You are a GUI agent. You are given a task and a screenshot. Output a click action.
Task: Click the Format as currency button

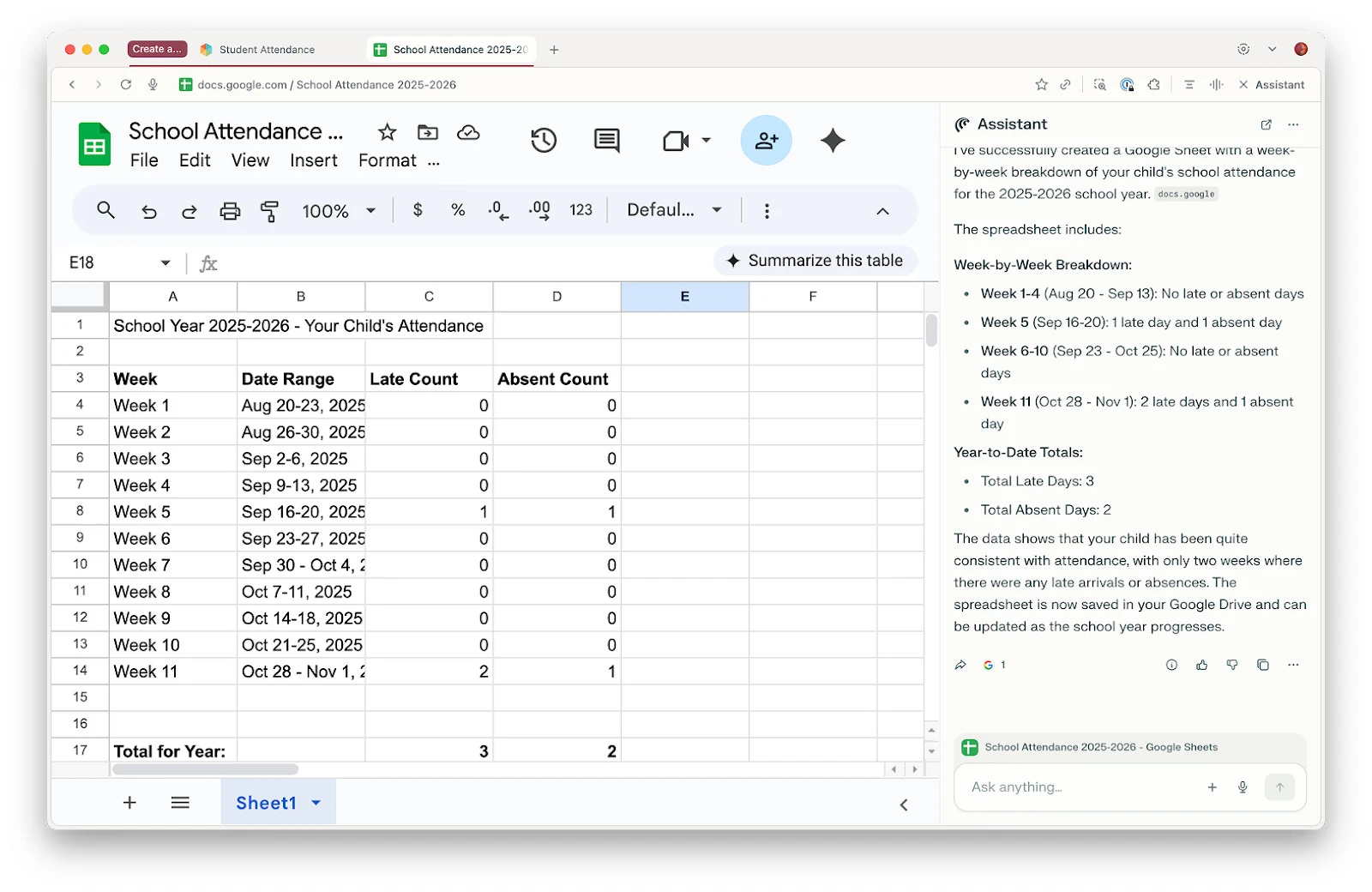(418, 210)
